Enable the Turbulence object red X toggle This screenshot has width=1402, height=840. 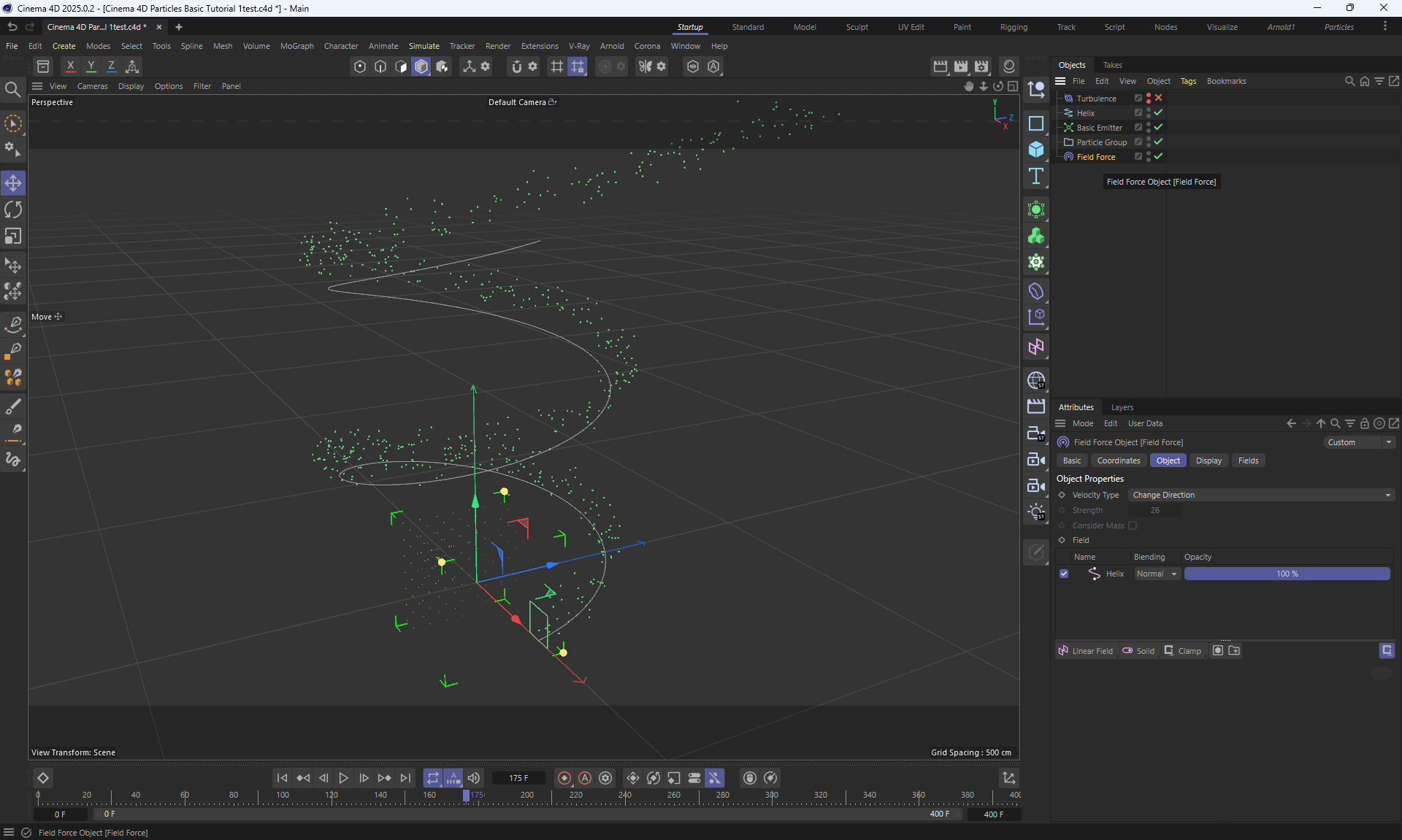coord(1159,98)
